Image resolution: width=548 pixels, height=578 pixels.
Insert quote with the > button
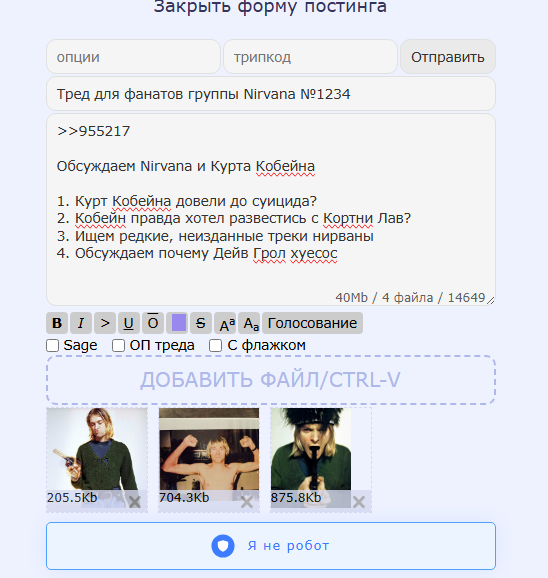pos(105,323)
